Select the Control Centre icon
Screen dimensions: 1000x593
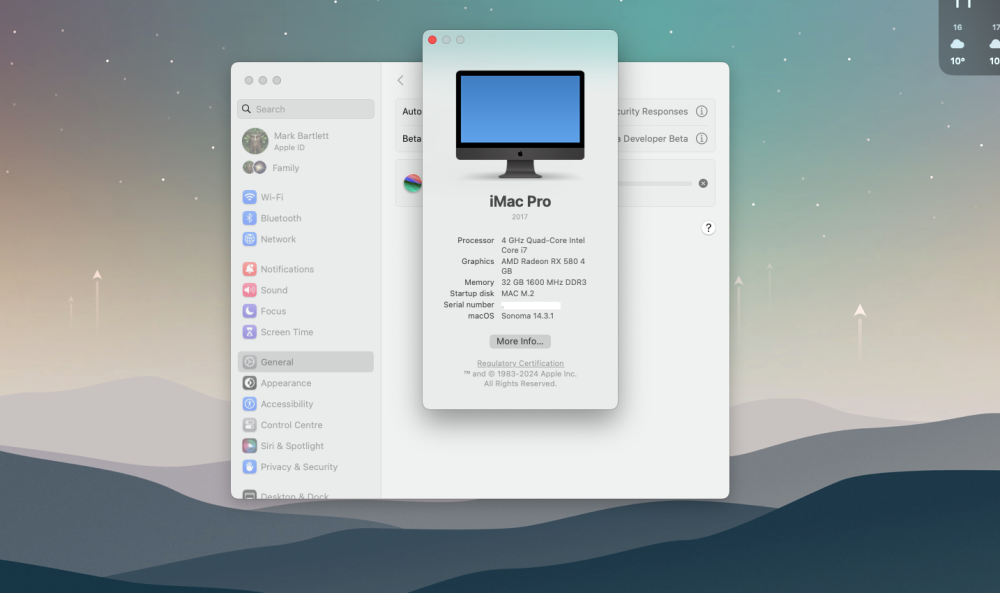click(x=249, y=425)
